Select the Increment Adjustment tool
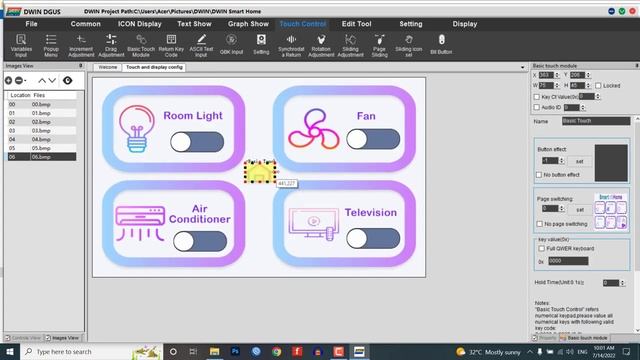The width and height of the screenshot is (640, 360). coord(81,45)
